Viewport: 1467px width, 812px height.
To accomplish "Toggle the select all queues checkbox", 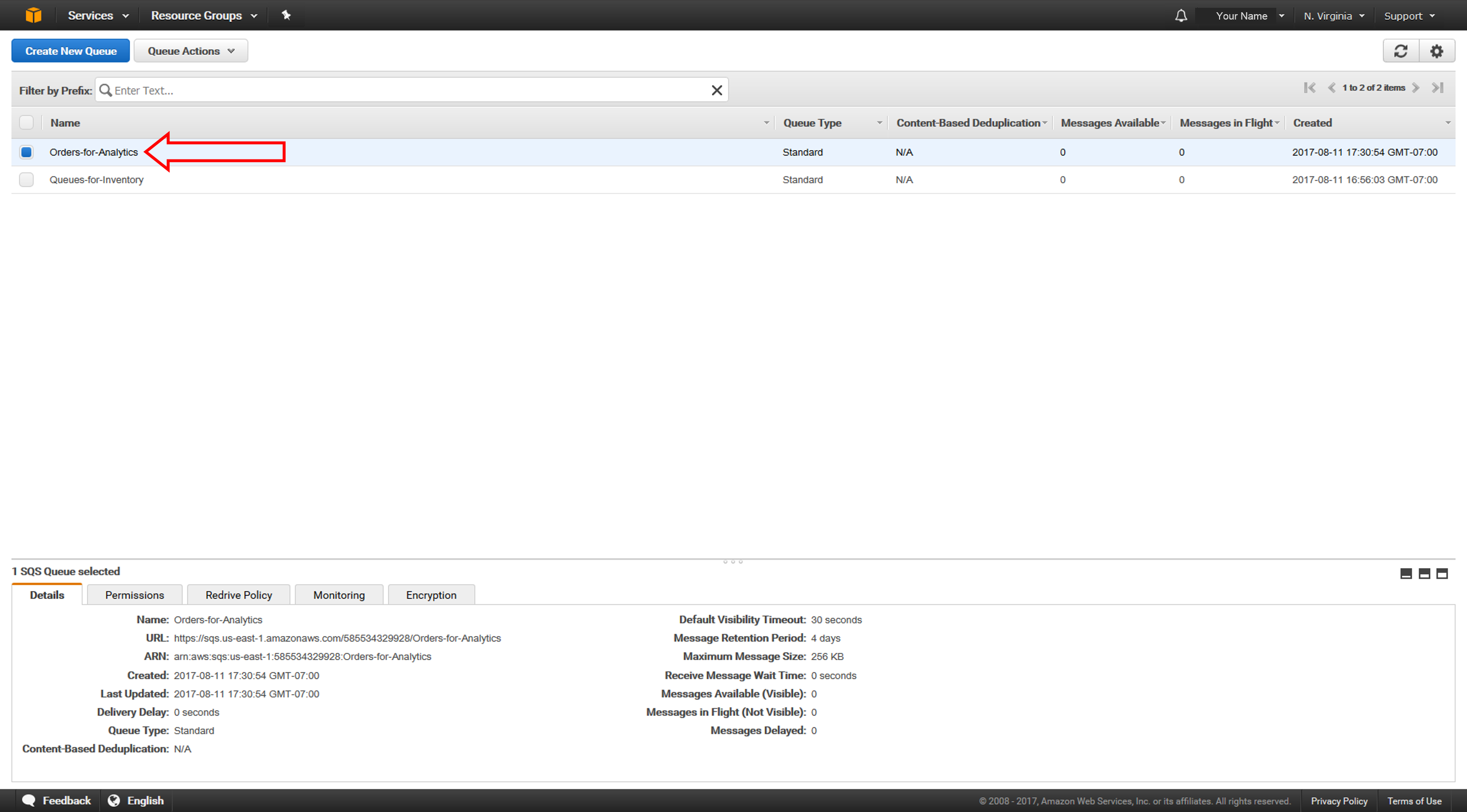I will pyautogui.click(x=27, y=122).
